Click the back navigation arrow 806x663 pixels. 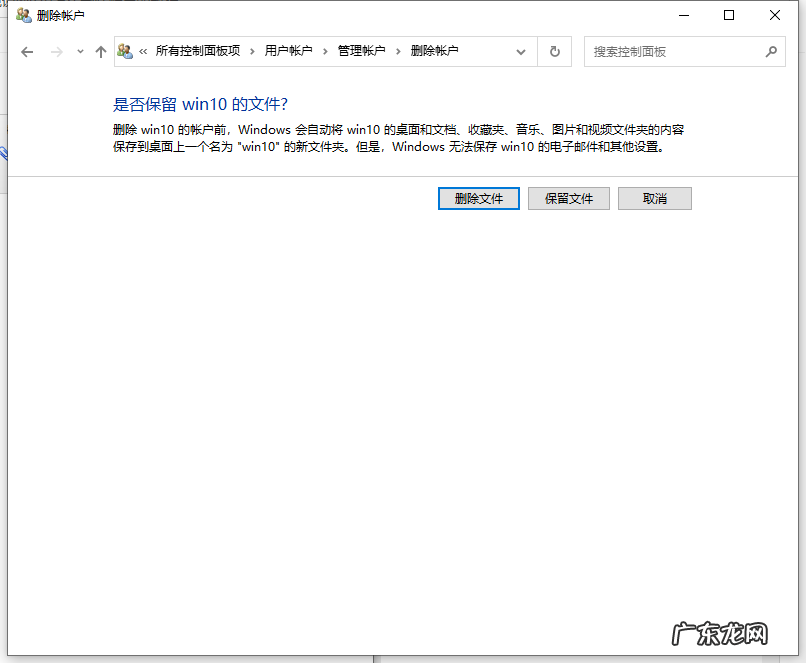coord(27,51)
